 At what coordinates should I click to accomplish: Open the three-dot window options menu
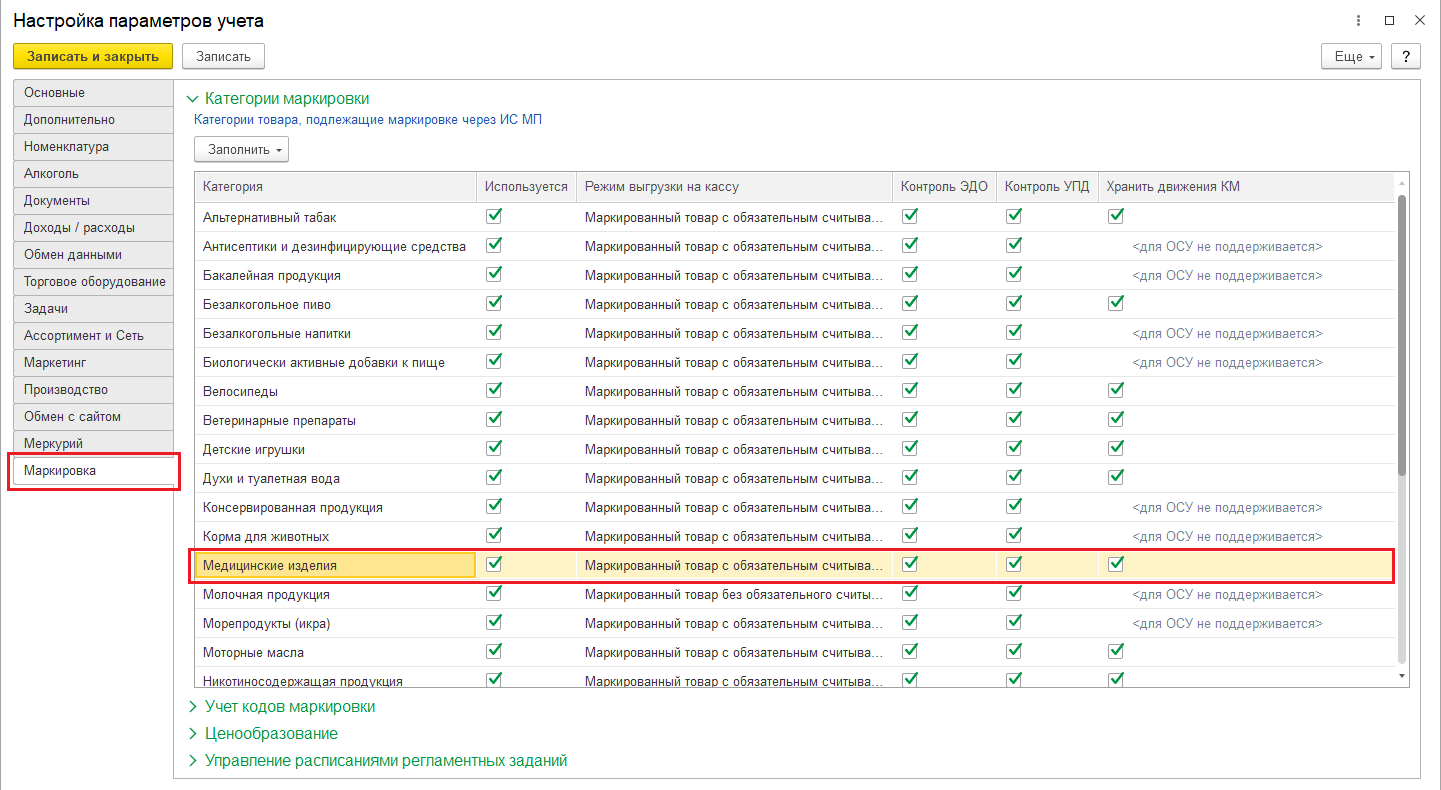(1359, 21)
